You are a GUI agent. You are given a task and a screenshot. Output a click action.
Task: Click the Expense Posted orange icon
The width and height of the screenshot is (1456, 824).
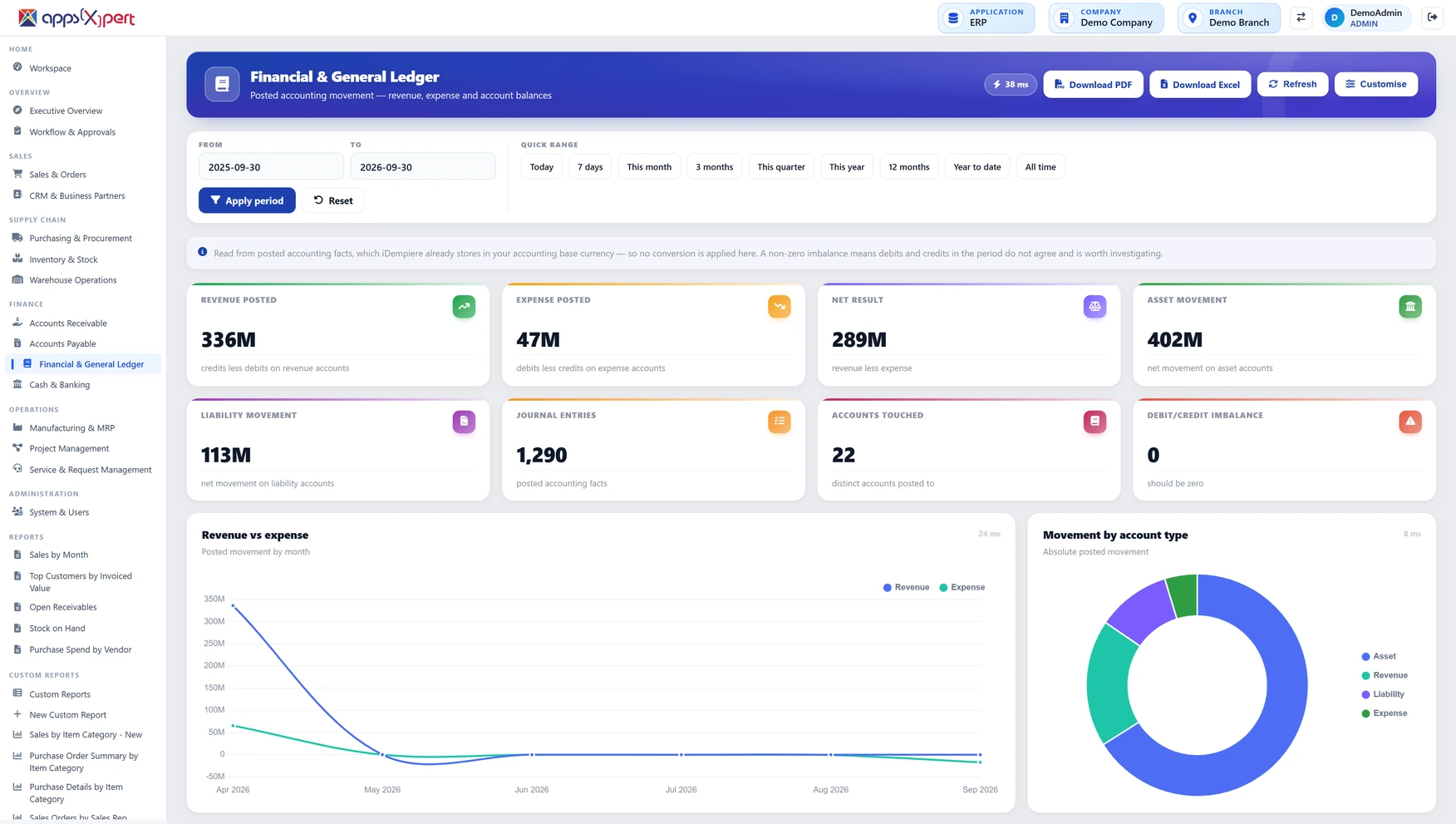[x=780, y=307]
